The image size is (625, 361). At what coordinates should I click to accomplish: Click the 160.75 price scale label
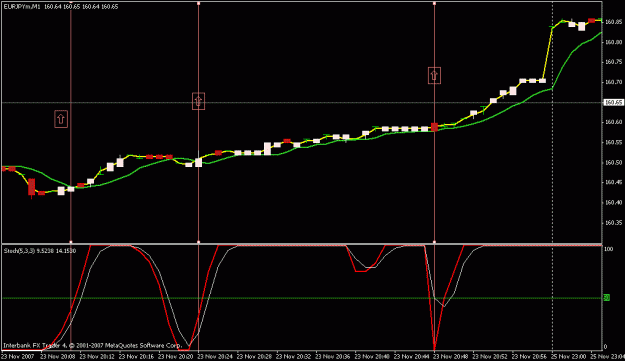tap(613, 62)
